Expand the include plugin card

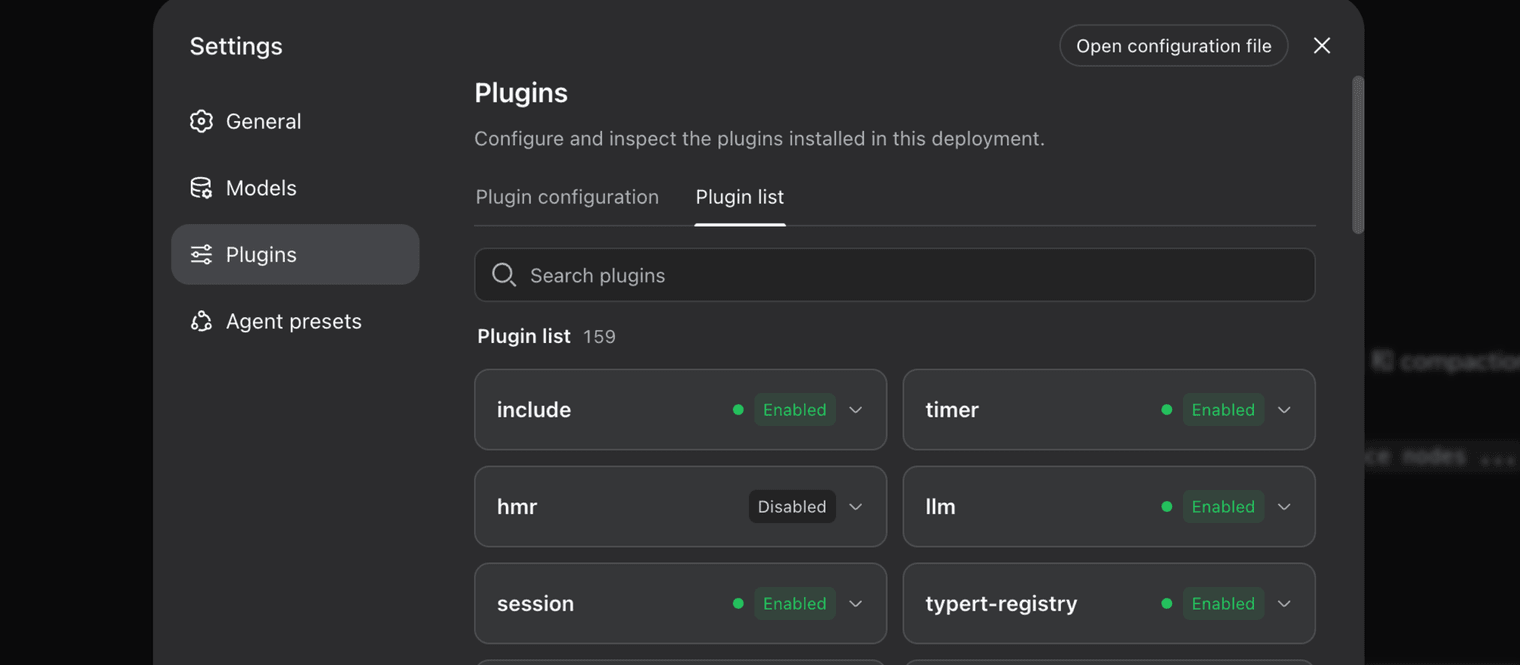pyautogui.click(x=856, y=410)
